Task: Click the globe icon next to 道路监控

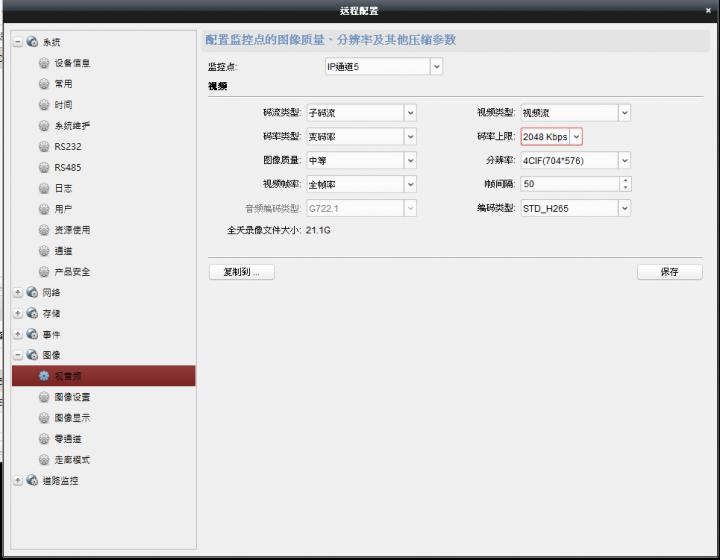Action: coord(32,480)
